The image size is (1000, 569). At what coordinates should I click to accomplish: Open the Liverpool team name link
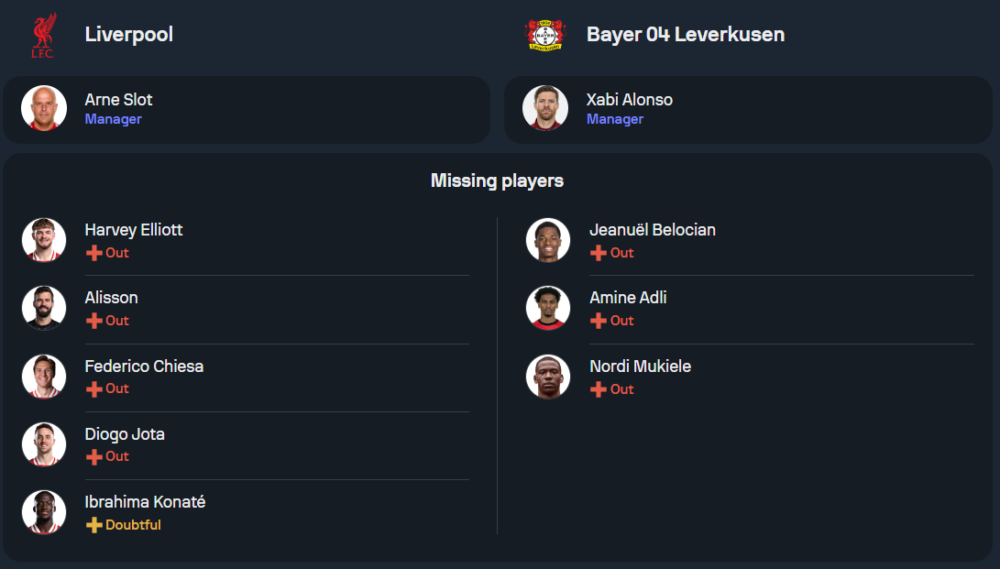[129, 34]
